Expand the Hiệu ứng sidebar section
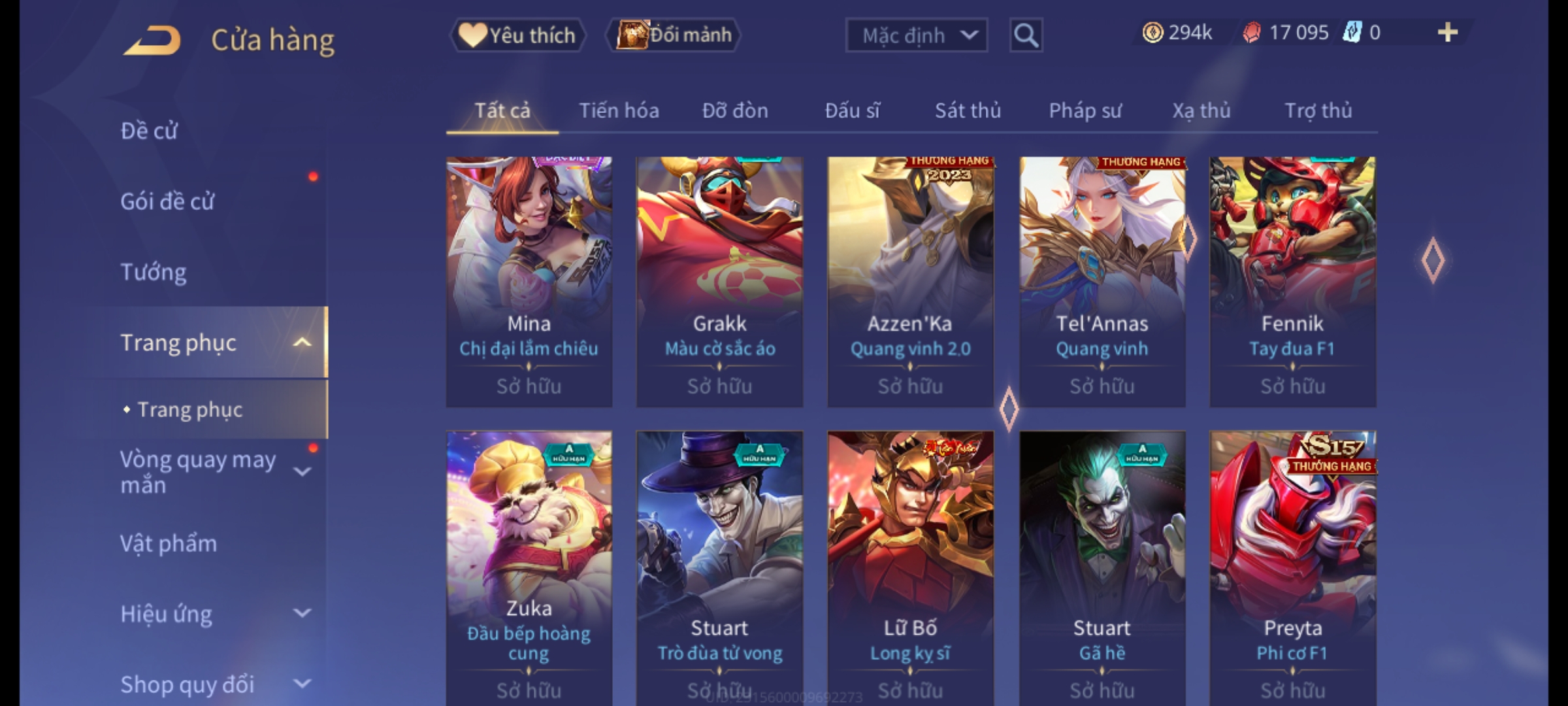The height and width of the screenshot is (706, 1568). pyautogui.click(x=302, y=613)
